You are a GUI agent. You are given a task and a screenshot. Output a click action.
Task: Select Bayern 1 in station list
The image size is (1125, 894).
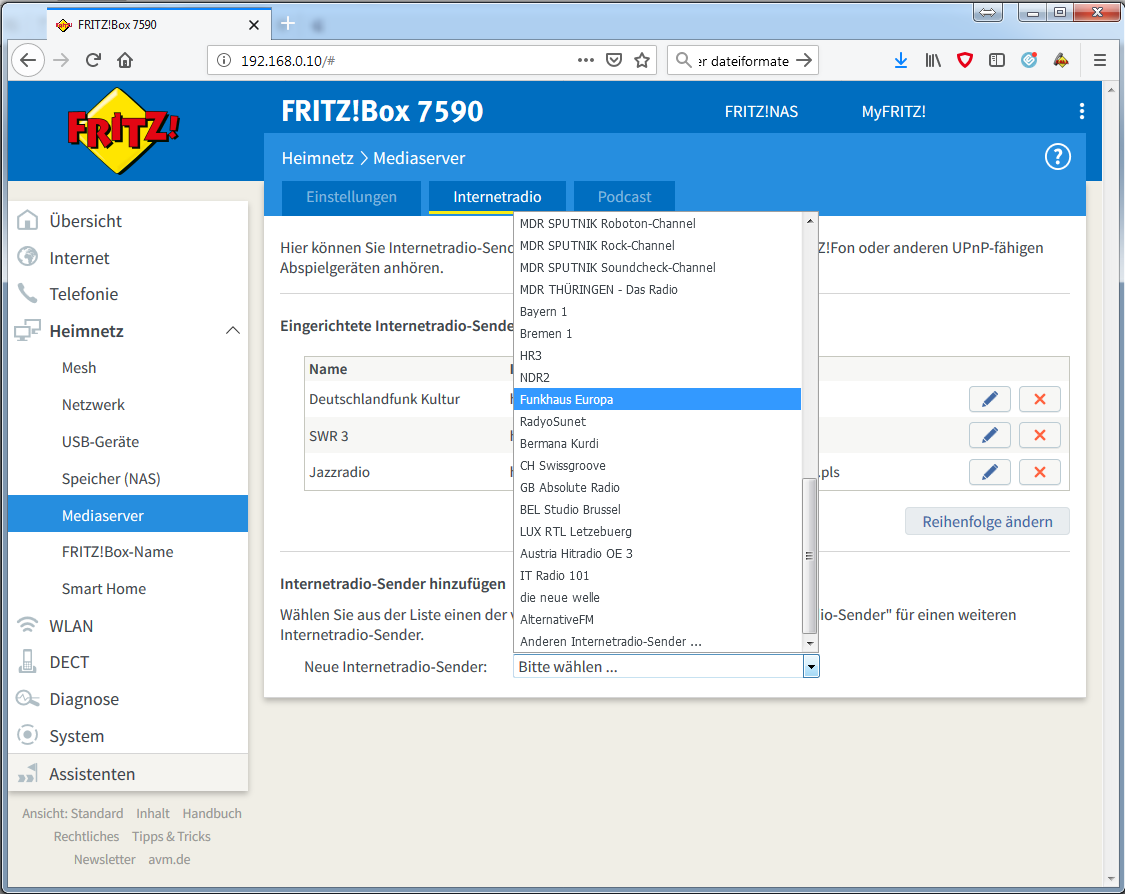657,311
